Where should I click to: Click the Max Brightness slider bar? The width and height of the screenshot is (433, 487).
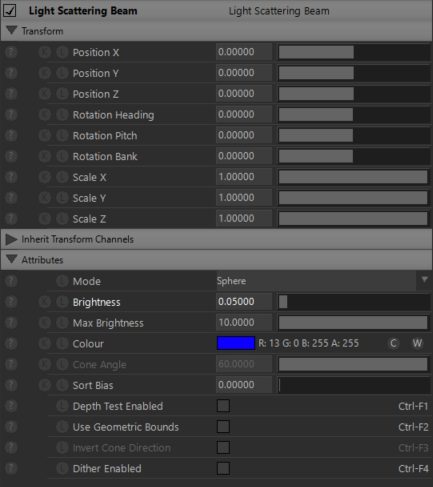353,323
